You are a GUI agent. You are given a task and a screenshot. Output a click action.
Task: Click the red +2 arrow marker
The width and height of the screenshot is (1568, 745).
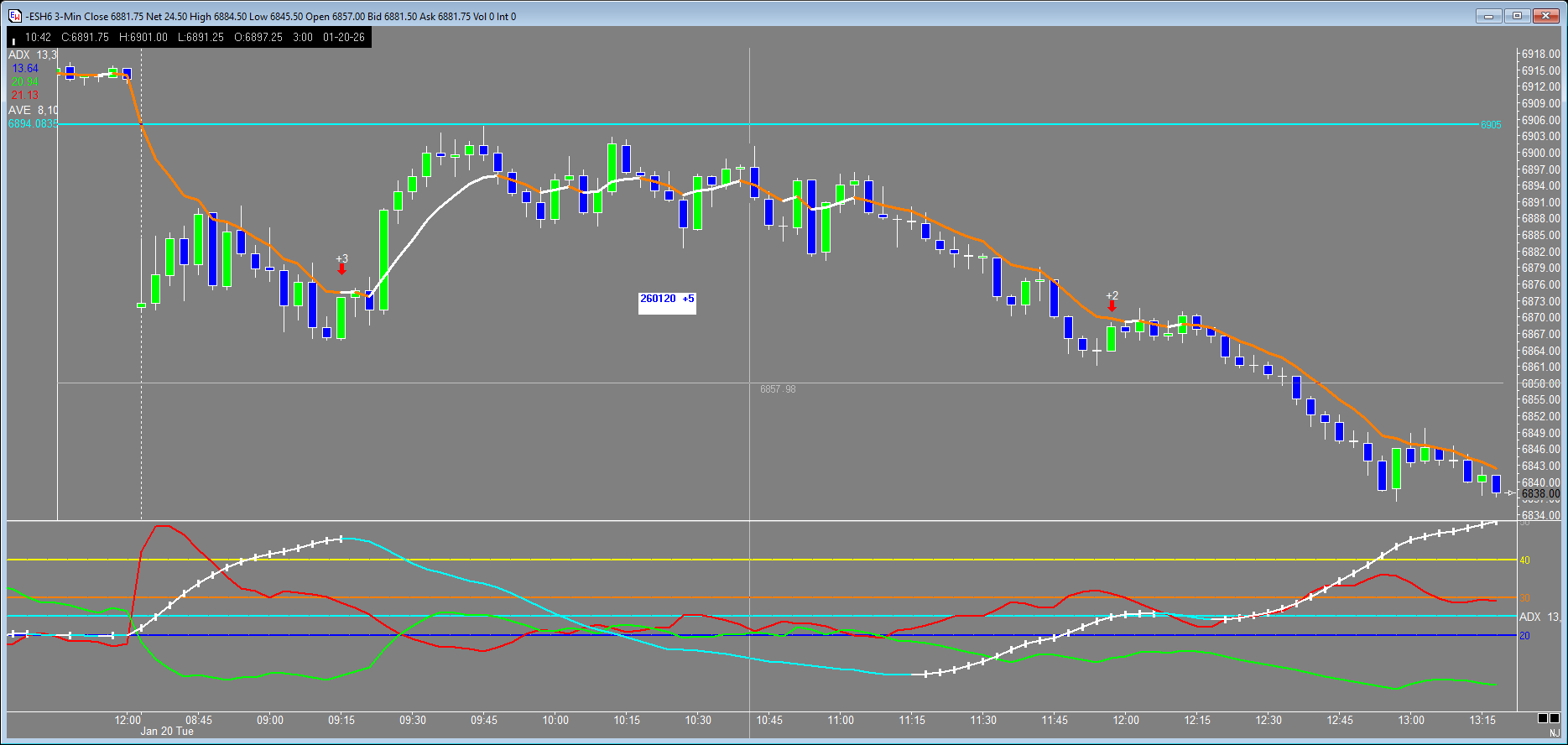(x=1112, y=306)
